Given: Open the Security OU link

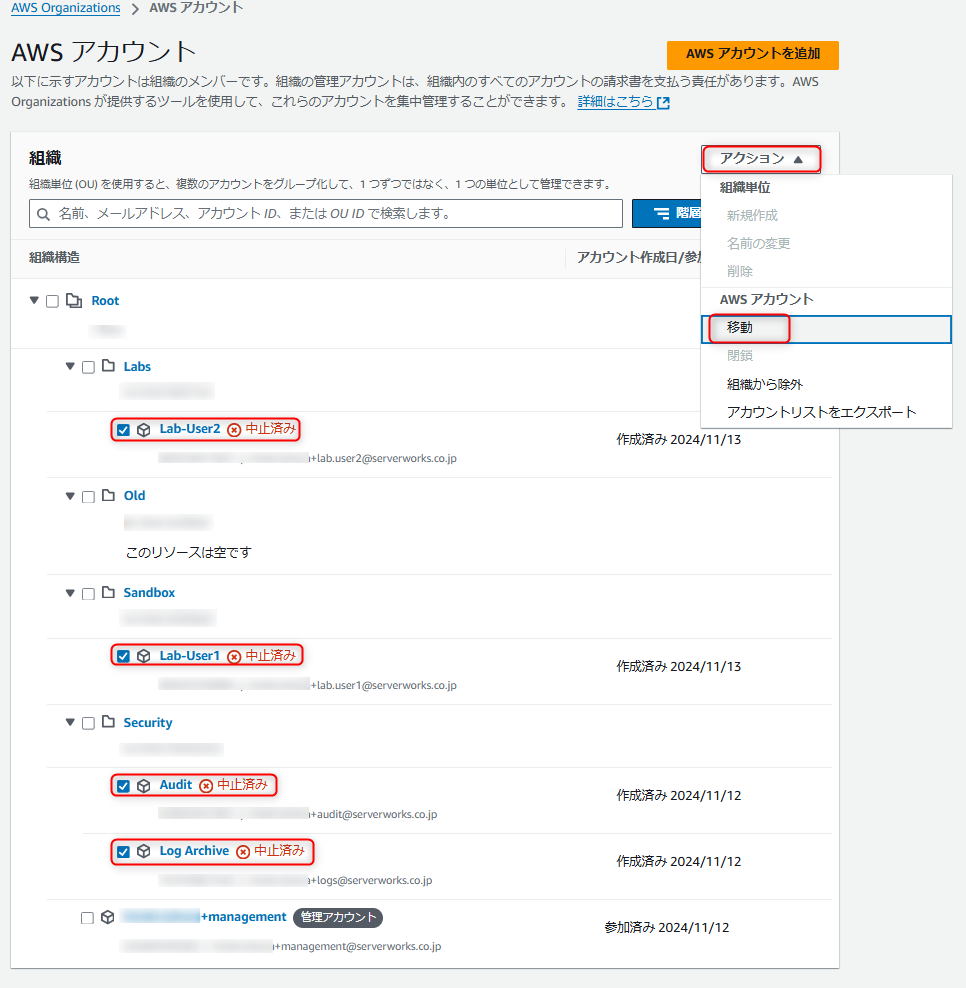Looking at the screenshot, I should pos(147,722).
